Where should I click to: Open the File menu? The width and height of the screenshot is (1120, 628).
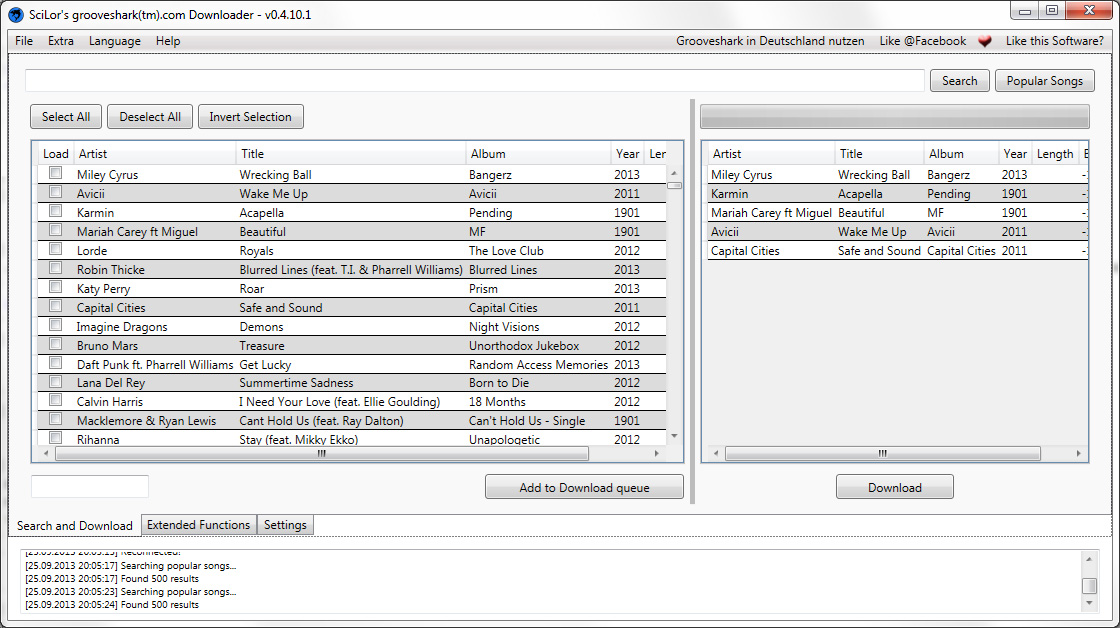[24, 41]
